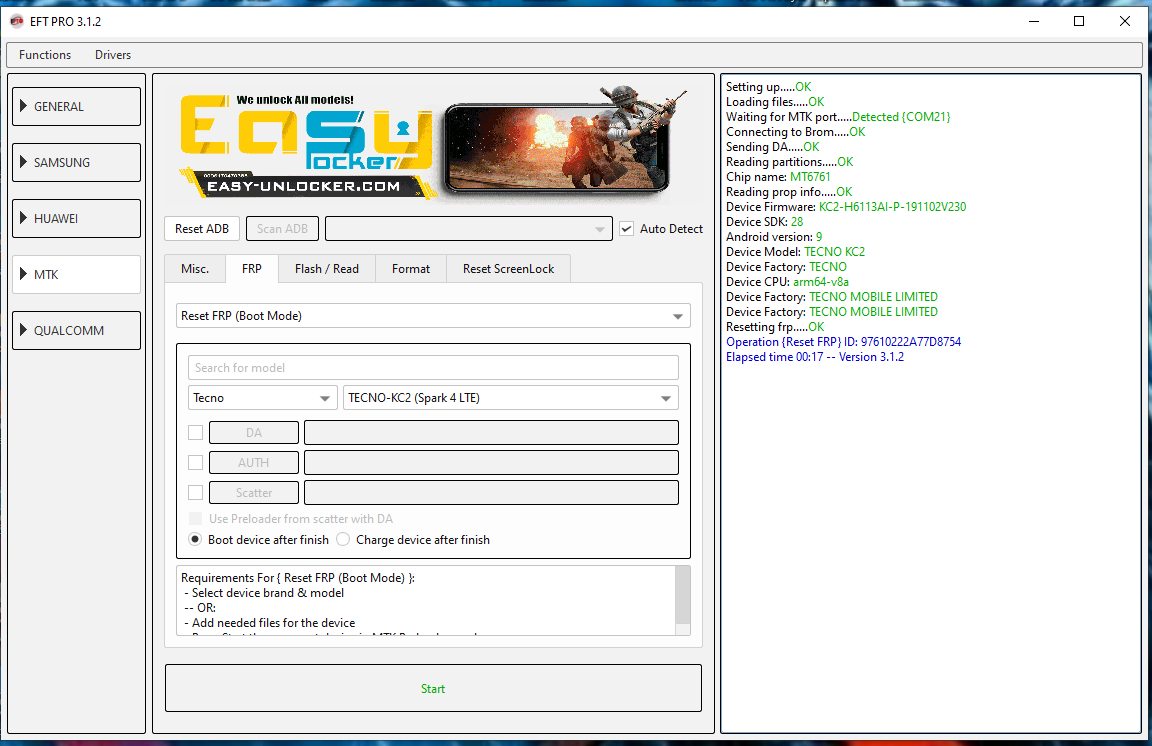The width and height of the screenshot is (1152, 746).
Task: Toggle the DA file checkbox
Action: pyautogui.click(x=195, y=432)
